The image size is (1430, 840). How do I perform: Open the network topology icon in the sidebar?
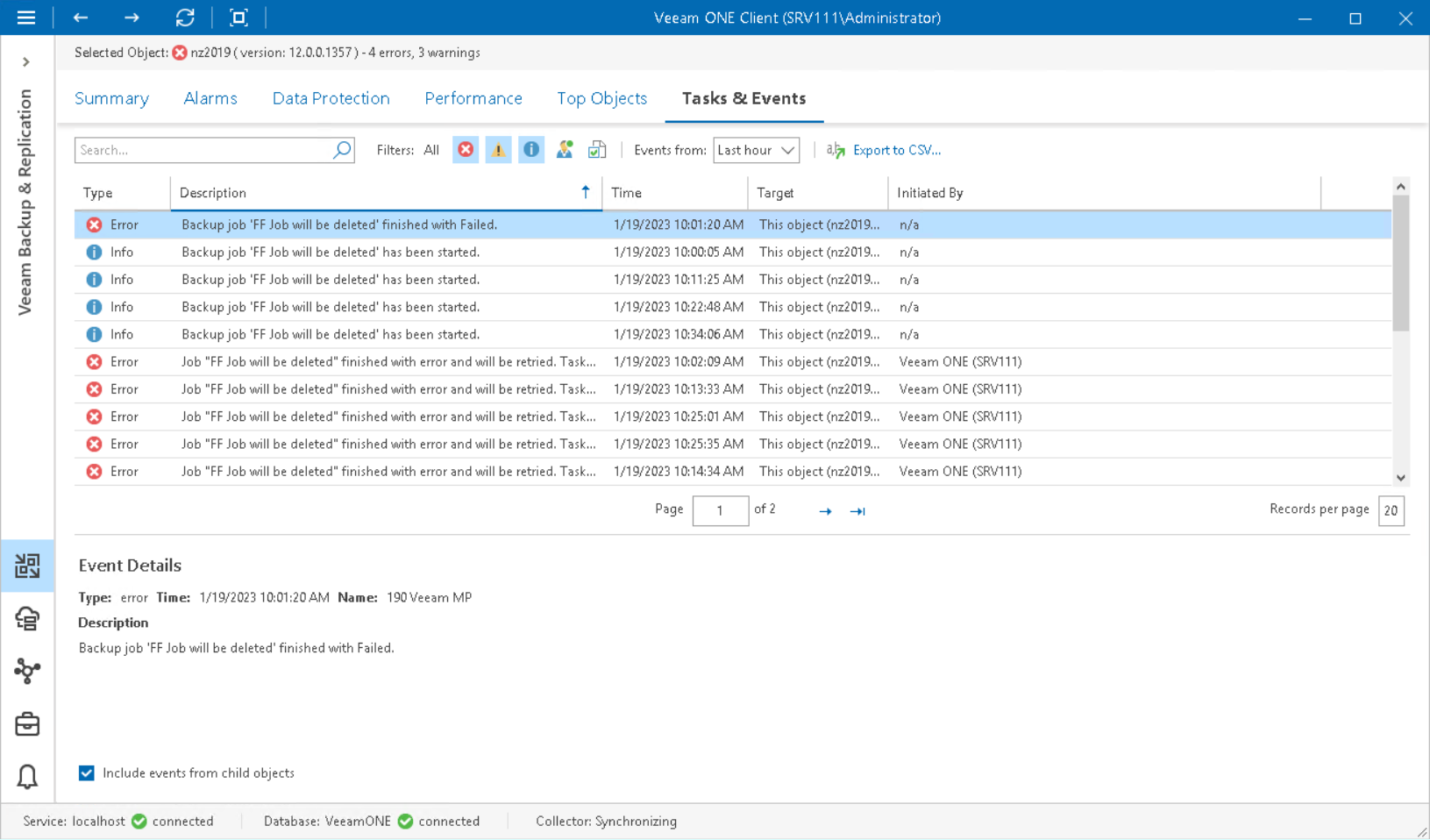[26, 672]
